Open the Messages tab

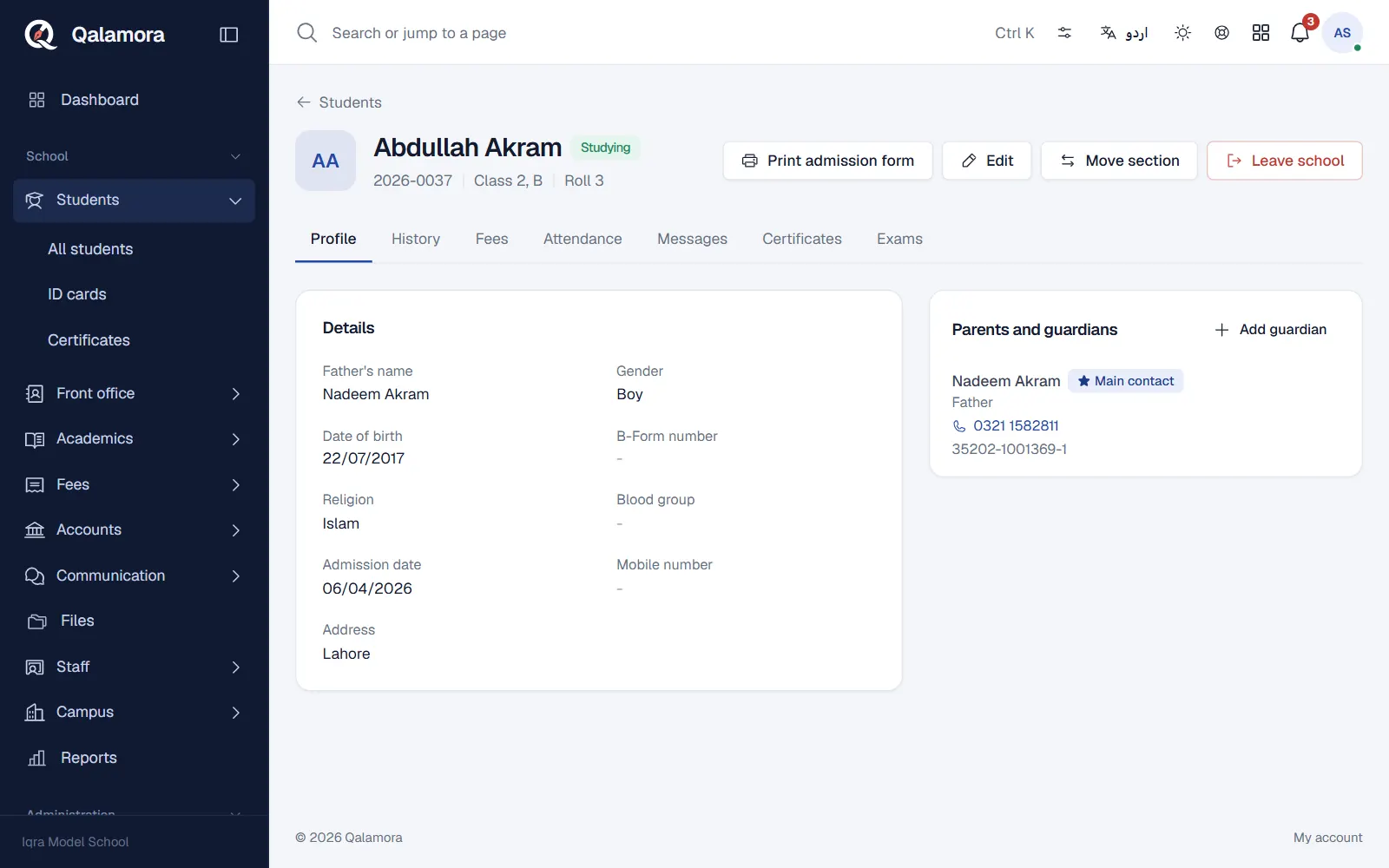coord(692,239)
